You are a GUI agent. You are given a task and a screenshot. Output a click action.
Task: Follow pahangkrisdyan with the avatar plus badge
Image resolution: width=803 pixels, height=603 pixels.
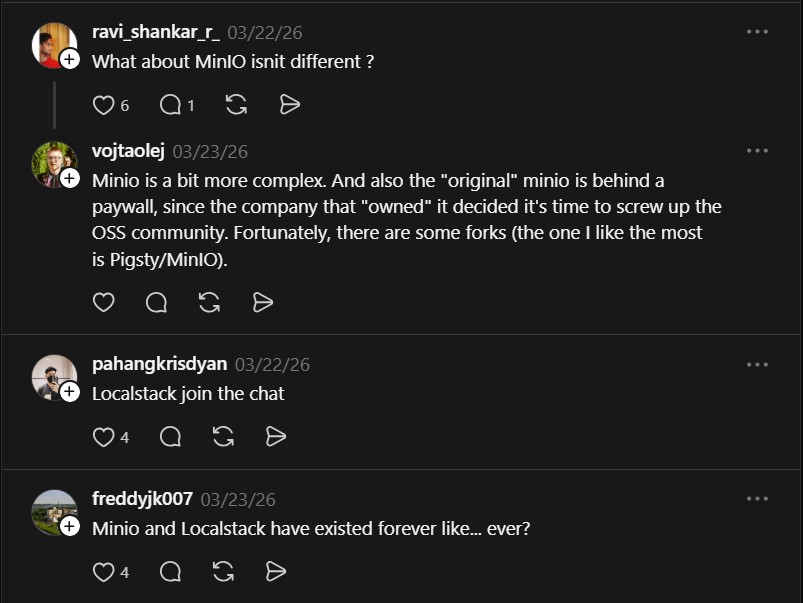(70, 393)
